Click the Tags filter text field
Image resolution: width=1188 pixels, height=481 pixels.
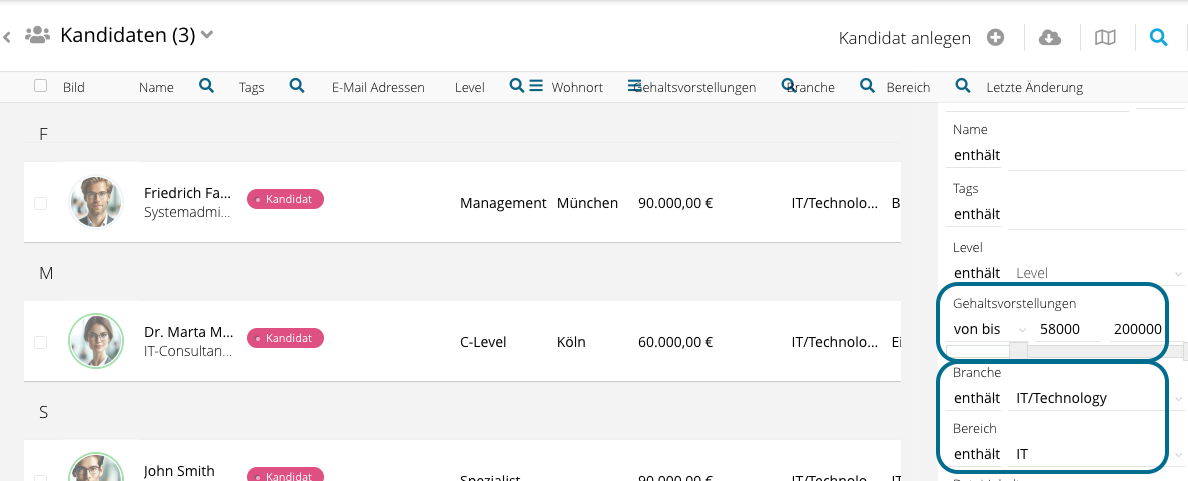click(x=1096, y=214)
